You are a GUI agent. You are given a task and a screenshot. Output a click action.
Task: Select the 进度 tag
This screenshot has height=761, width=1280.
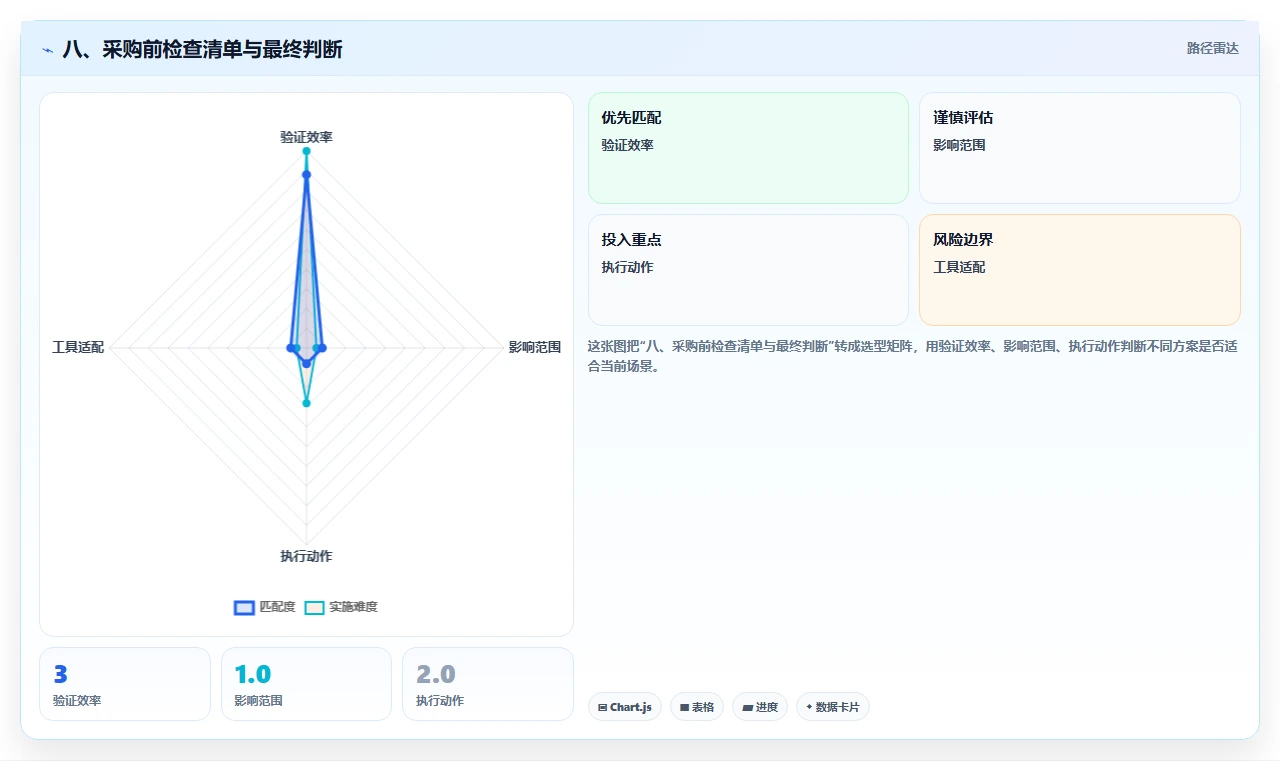click(x=760, y=707)
